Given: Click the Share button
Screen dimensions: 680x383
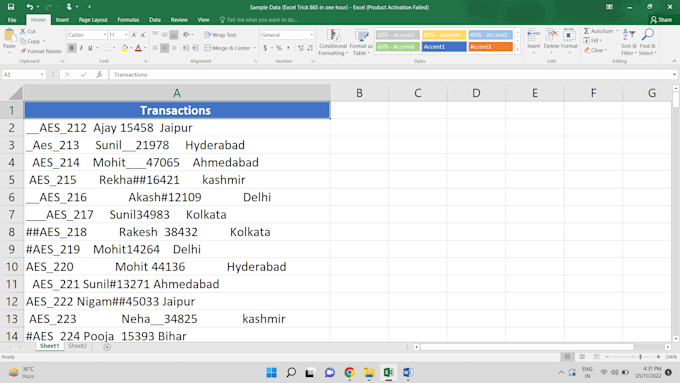Looking at the screenshot, I should point(661,20).
